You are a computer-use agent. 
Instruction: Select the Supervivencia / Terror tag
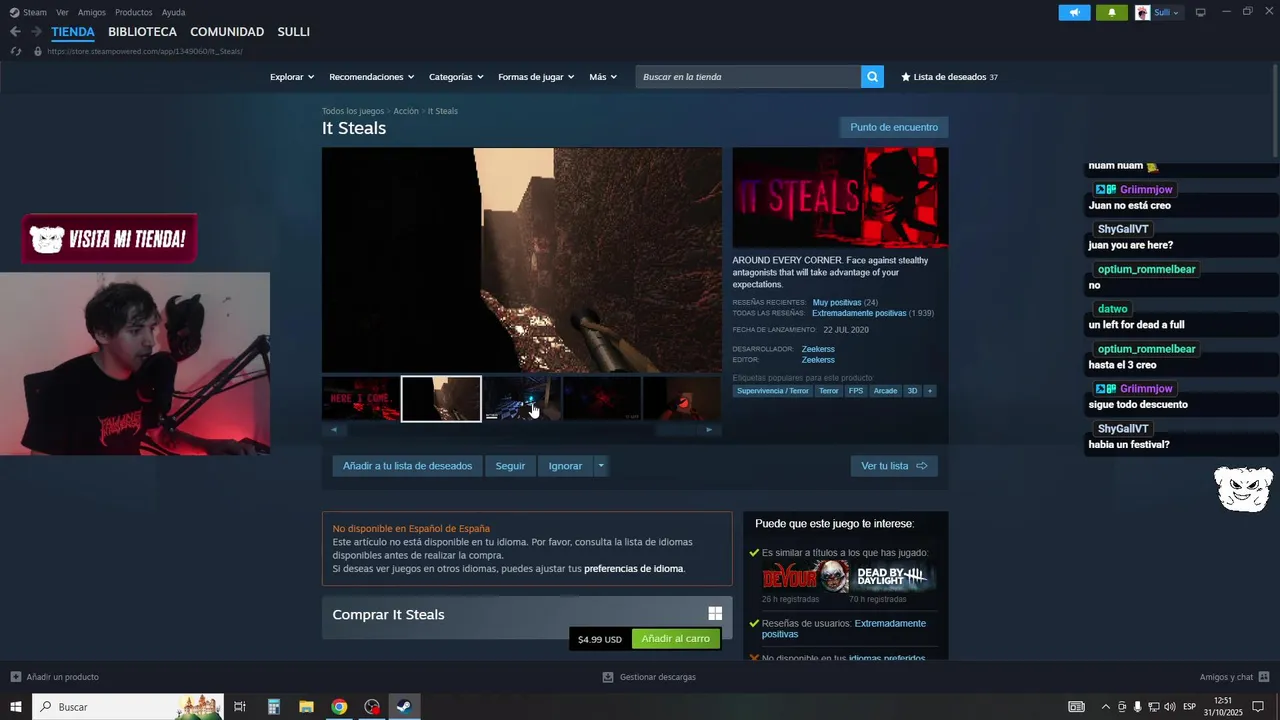[x=773, y=391]
